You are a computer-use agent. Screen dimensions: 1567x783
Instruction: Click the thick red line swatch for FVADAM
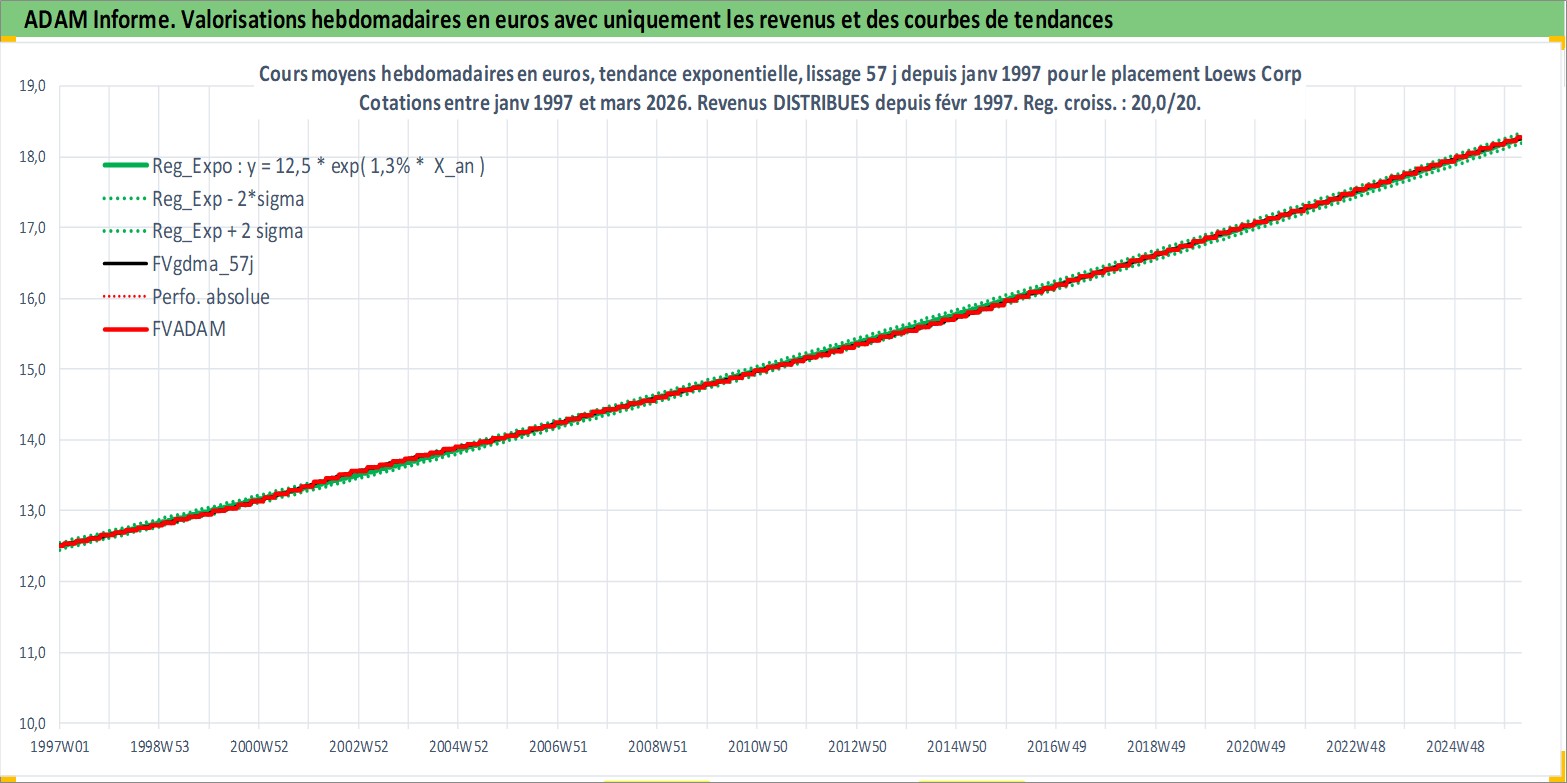[125, 328]
